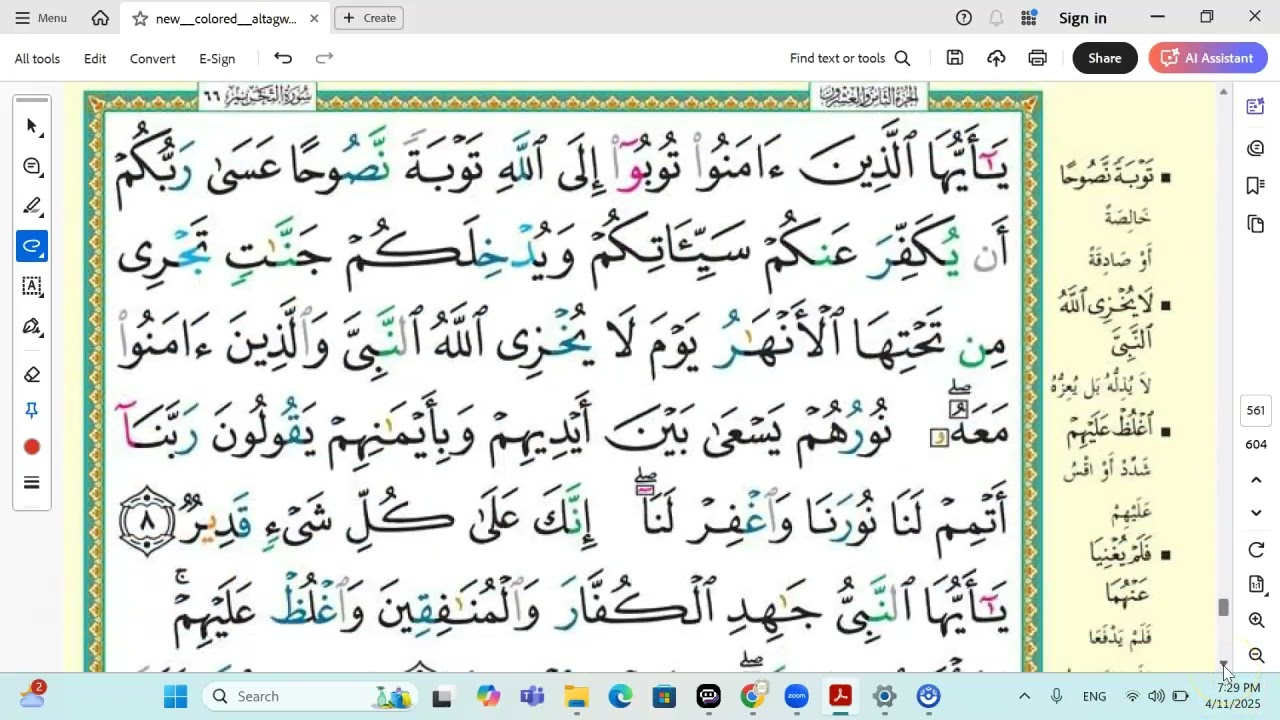Select the Add text box tool

32,286
